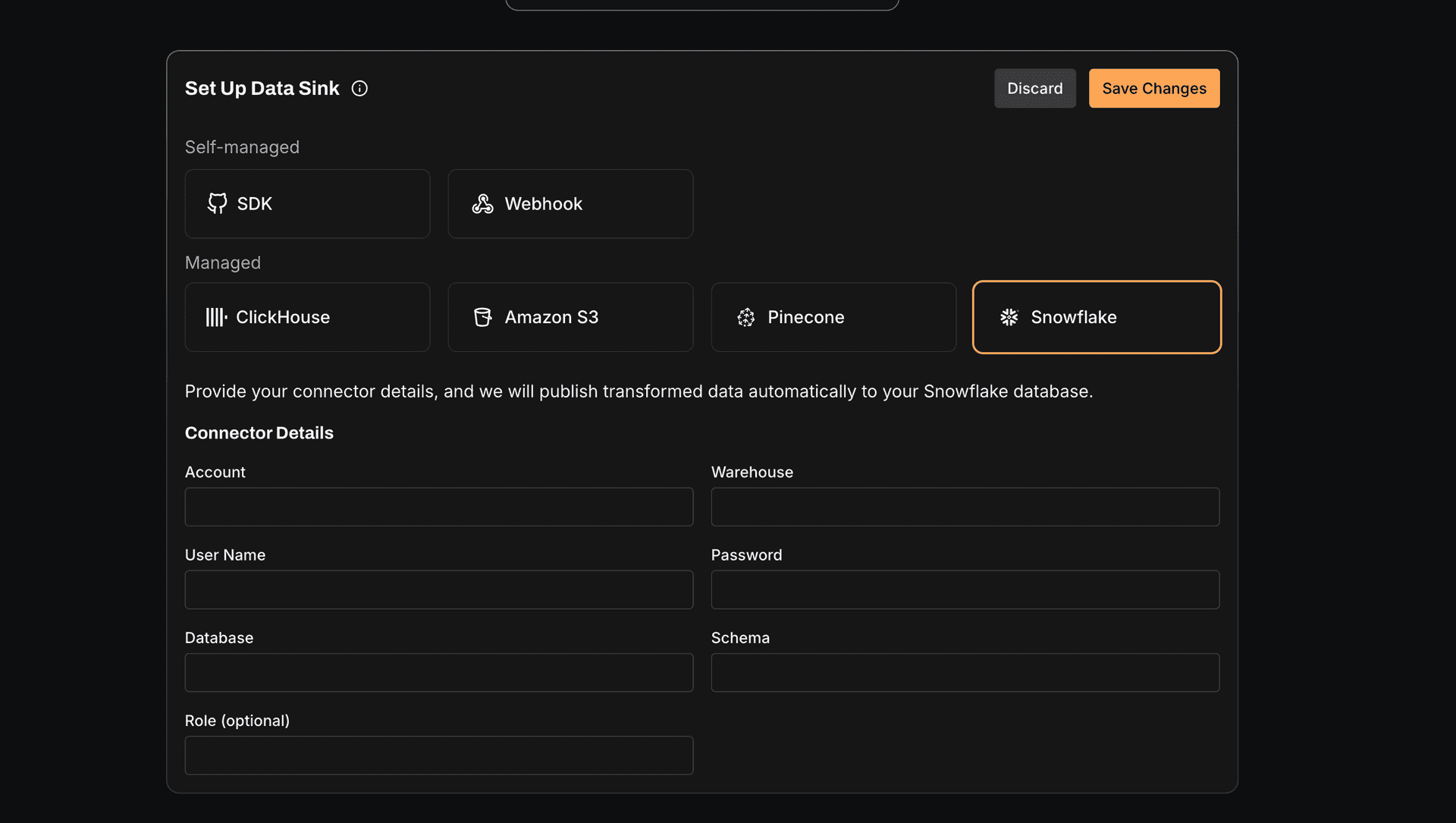The height and width of the screenshot is (823, 1456).
Task: Click the Password input field
Action: (x=965, y=589)
